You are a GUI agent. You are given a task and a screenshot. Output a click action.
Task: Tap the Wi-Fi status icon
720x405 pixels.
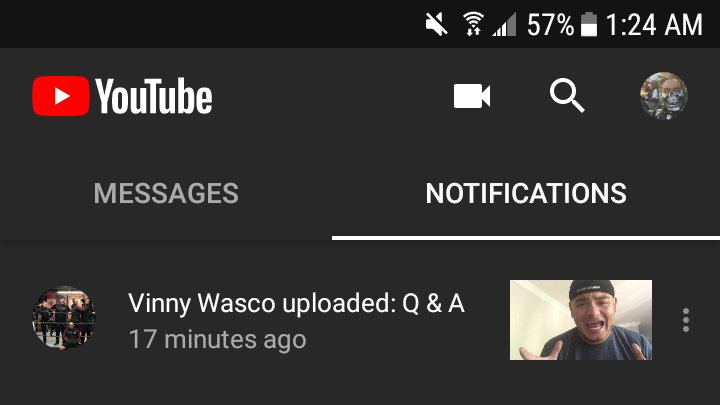click(x=473, y=24)
